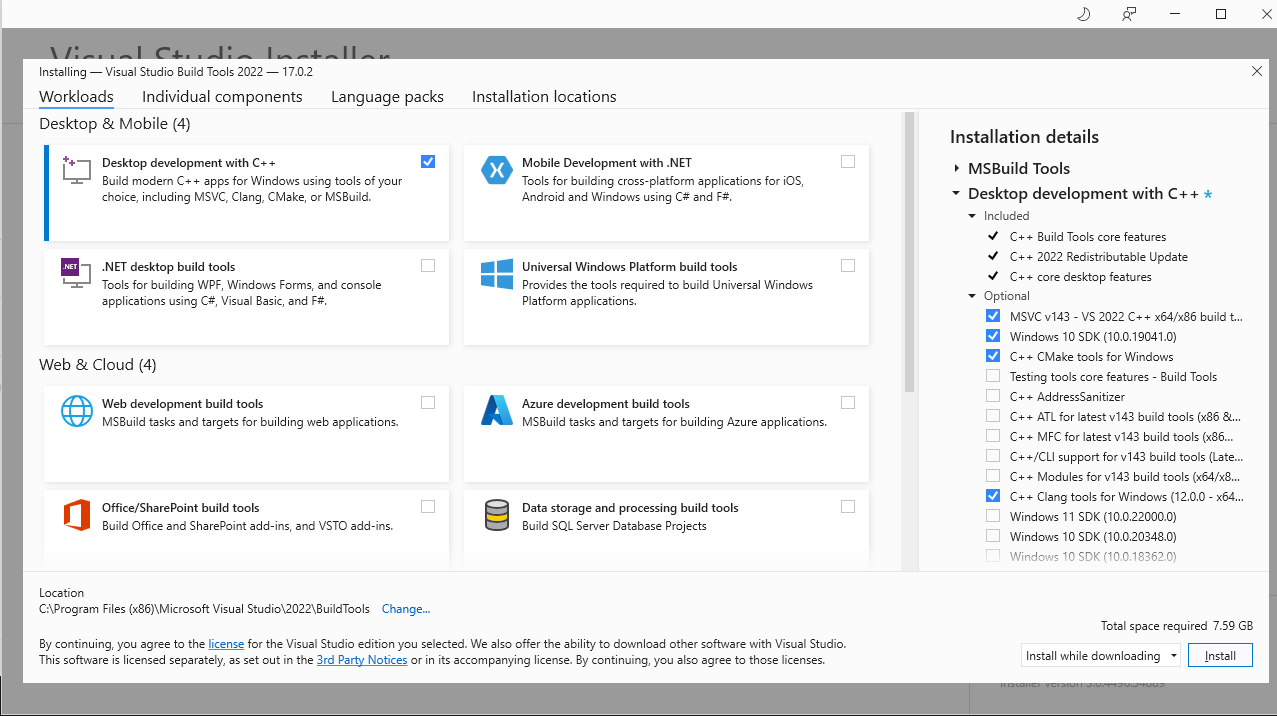Screen dimensions: 1277x716
Task: Click the Desktop development with C++ workload icon
Action: click(77, 170)
